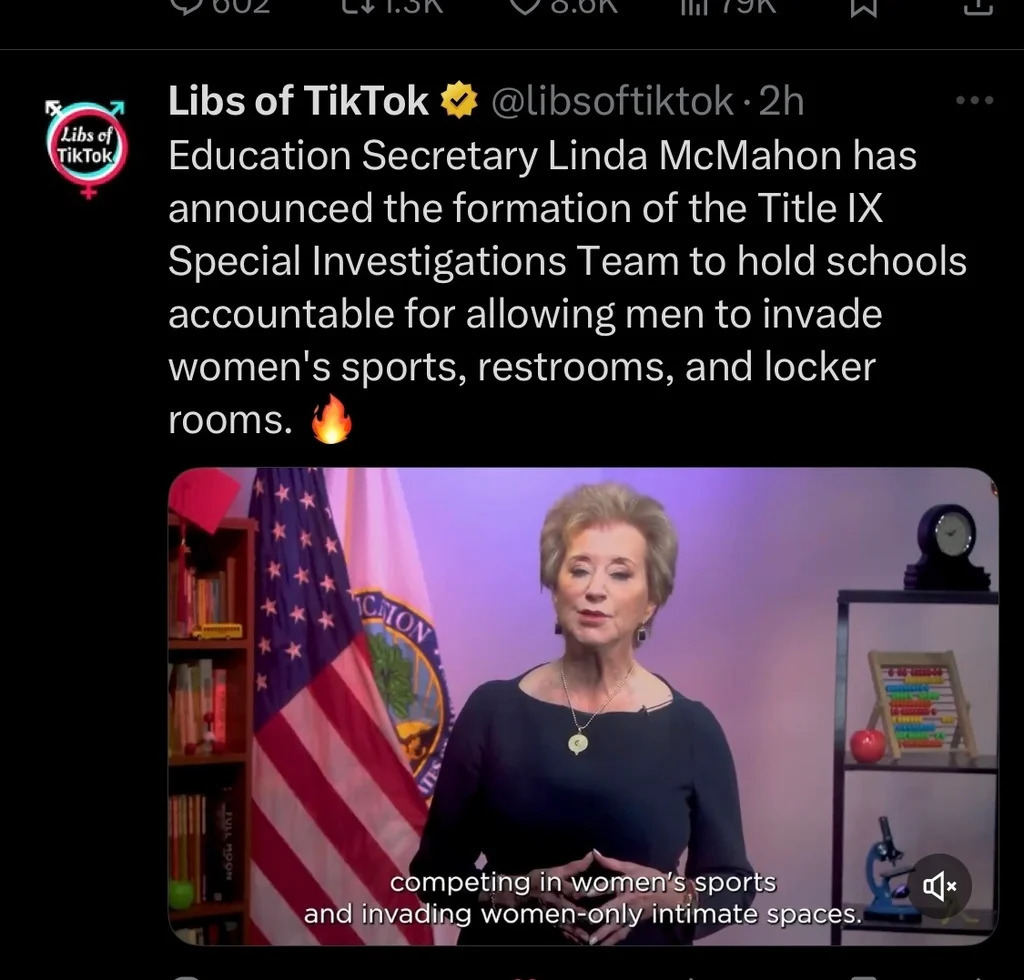The height and width of the screenshot is (980, 1024).
Task: Open the three-dot more options menu
Action: click(x=974, y=101)
